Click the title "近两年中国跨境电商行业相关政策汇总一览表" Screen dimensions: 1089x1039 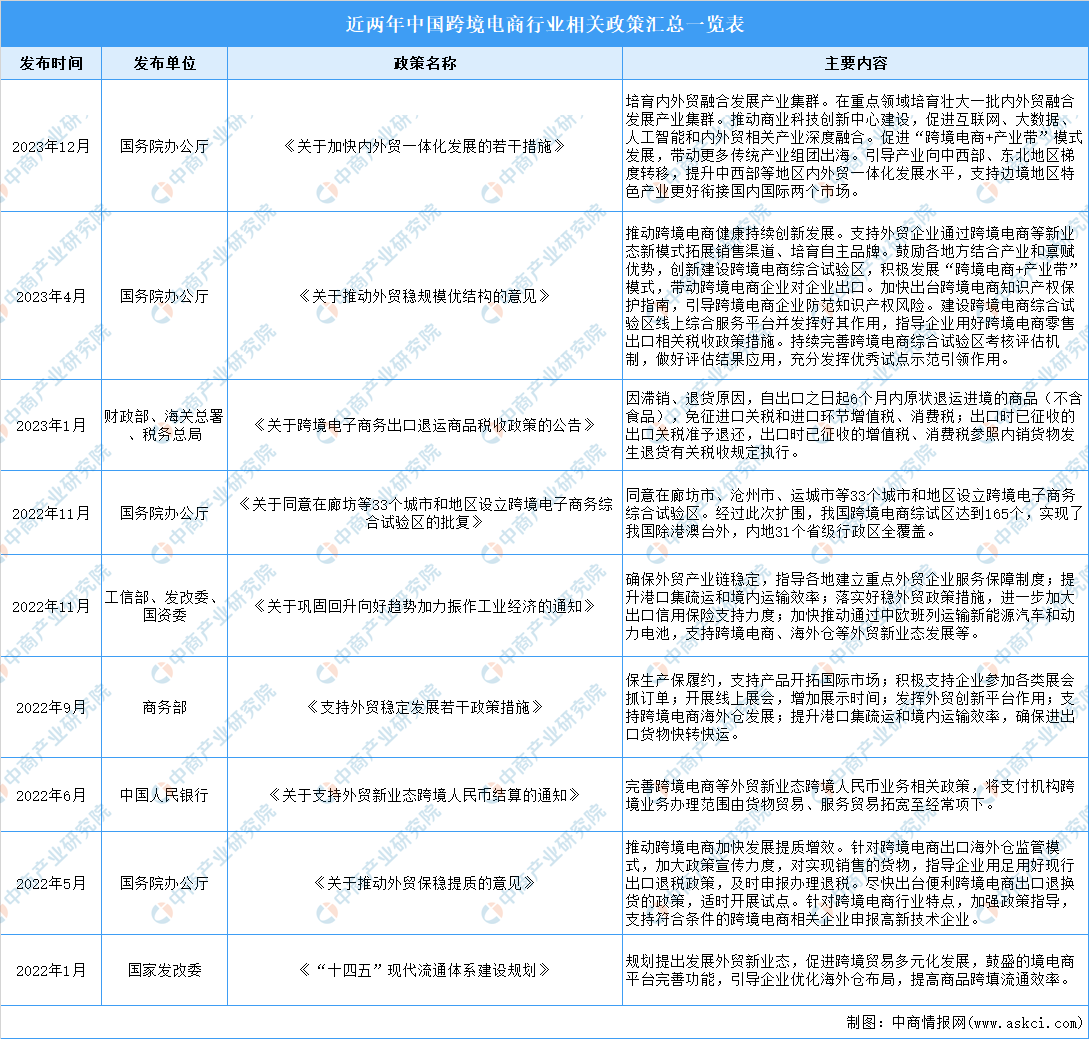click(544, 24)
